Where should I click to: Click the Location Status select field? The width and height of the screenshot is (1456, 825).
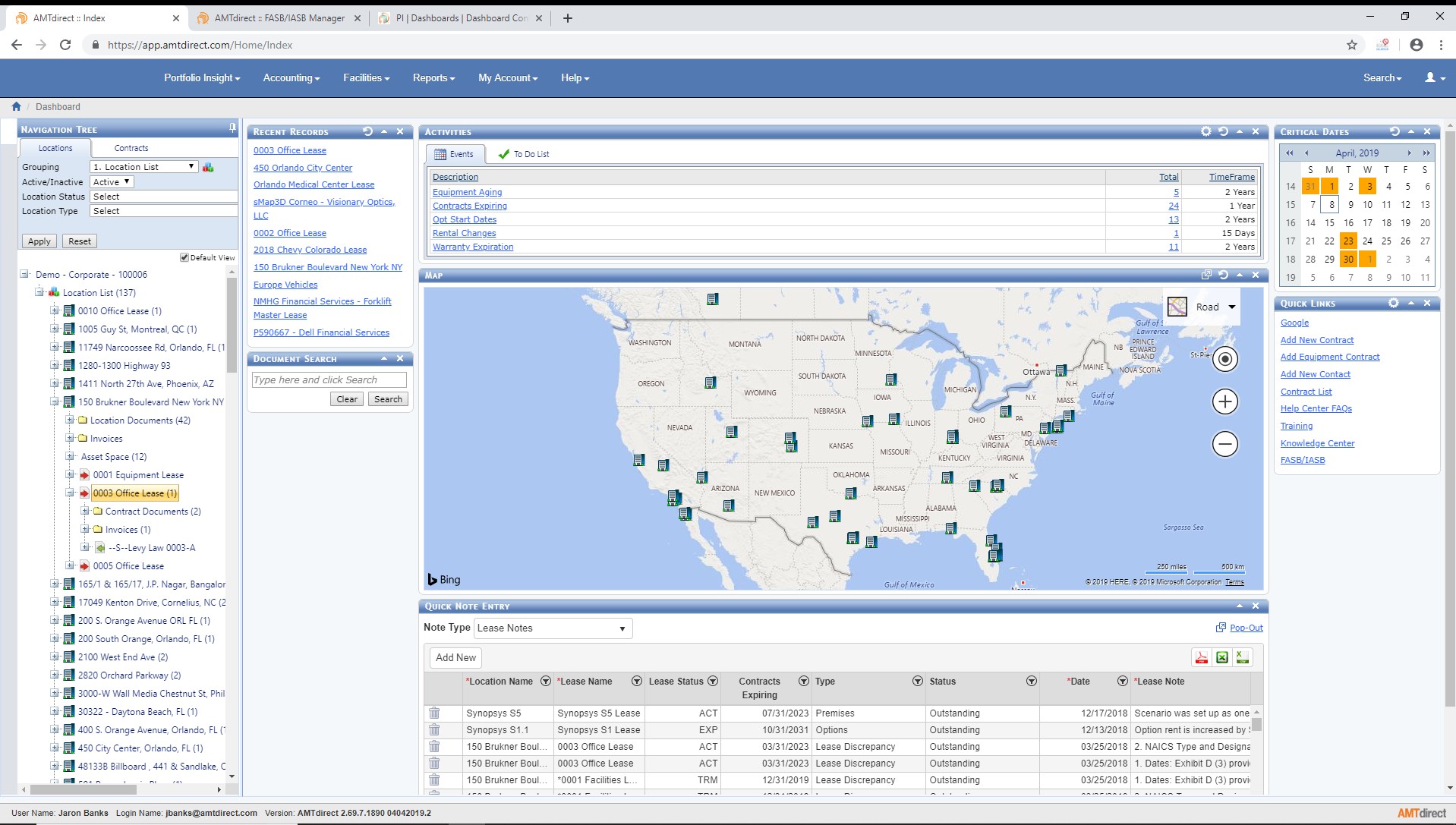pyautogui.click(x=164, y=196)
